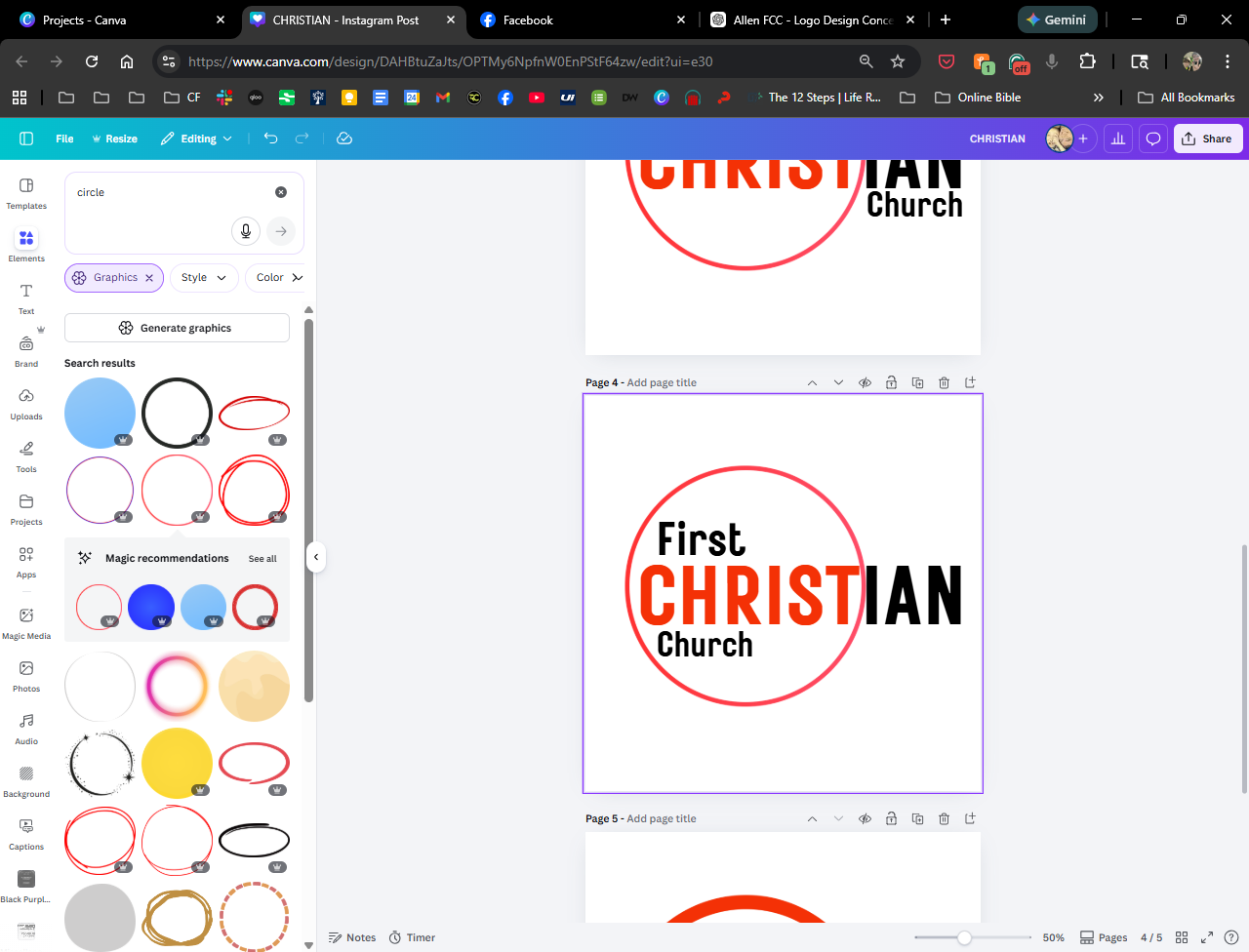Image resolution: width=1249 pixels, height=952 pixels.
Task: Delete Page 4 with trash icon
Action: [944, 383]
